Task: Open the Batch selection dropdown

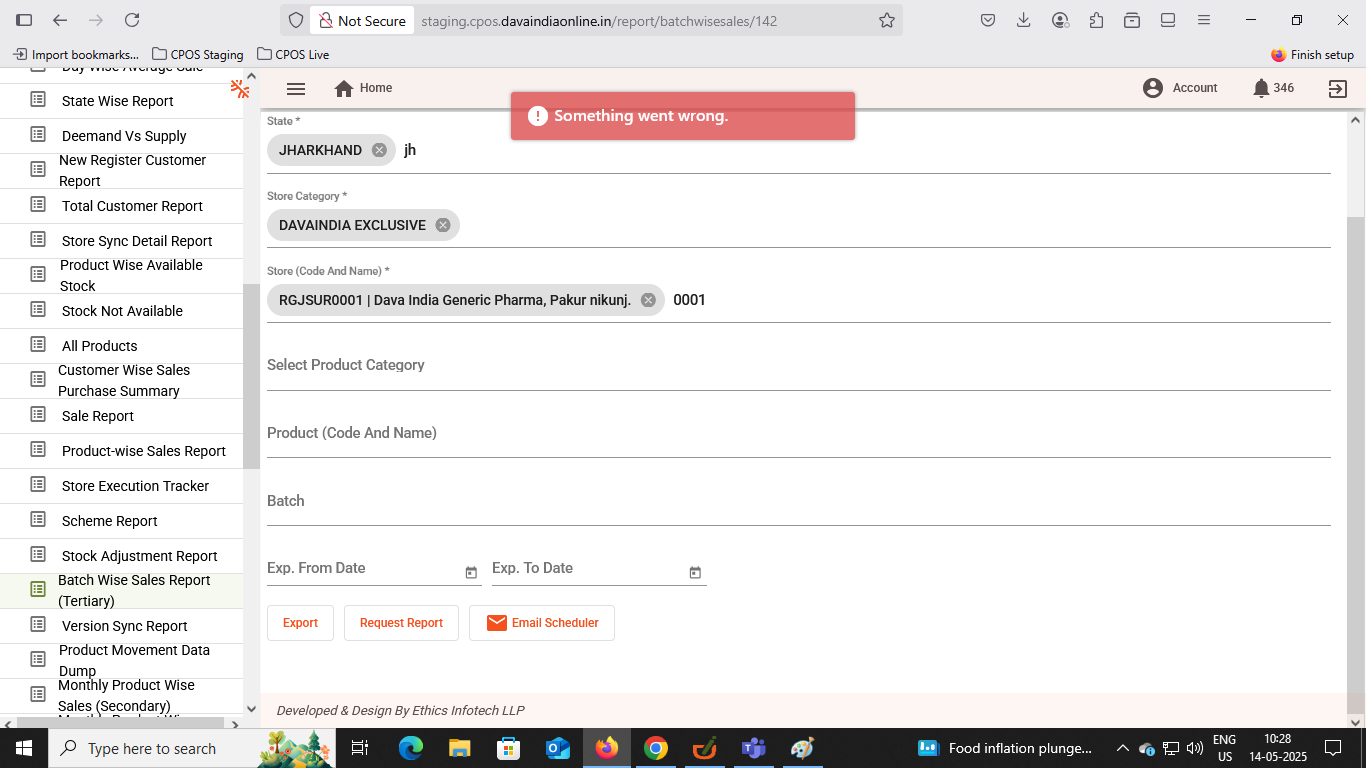Action: [x=798, y=502]
